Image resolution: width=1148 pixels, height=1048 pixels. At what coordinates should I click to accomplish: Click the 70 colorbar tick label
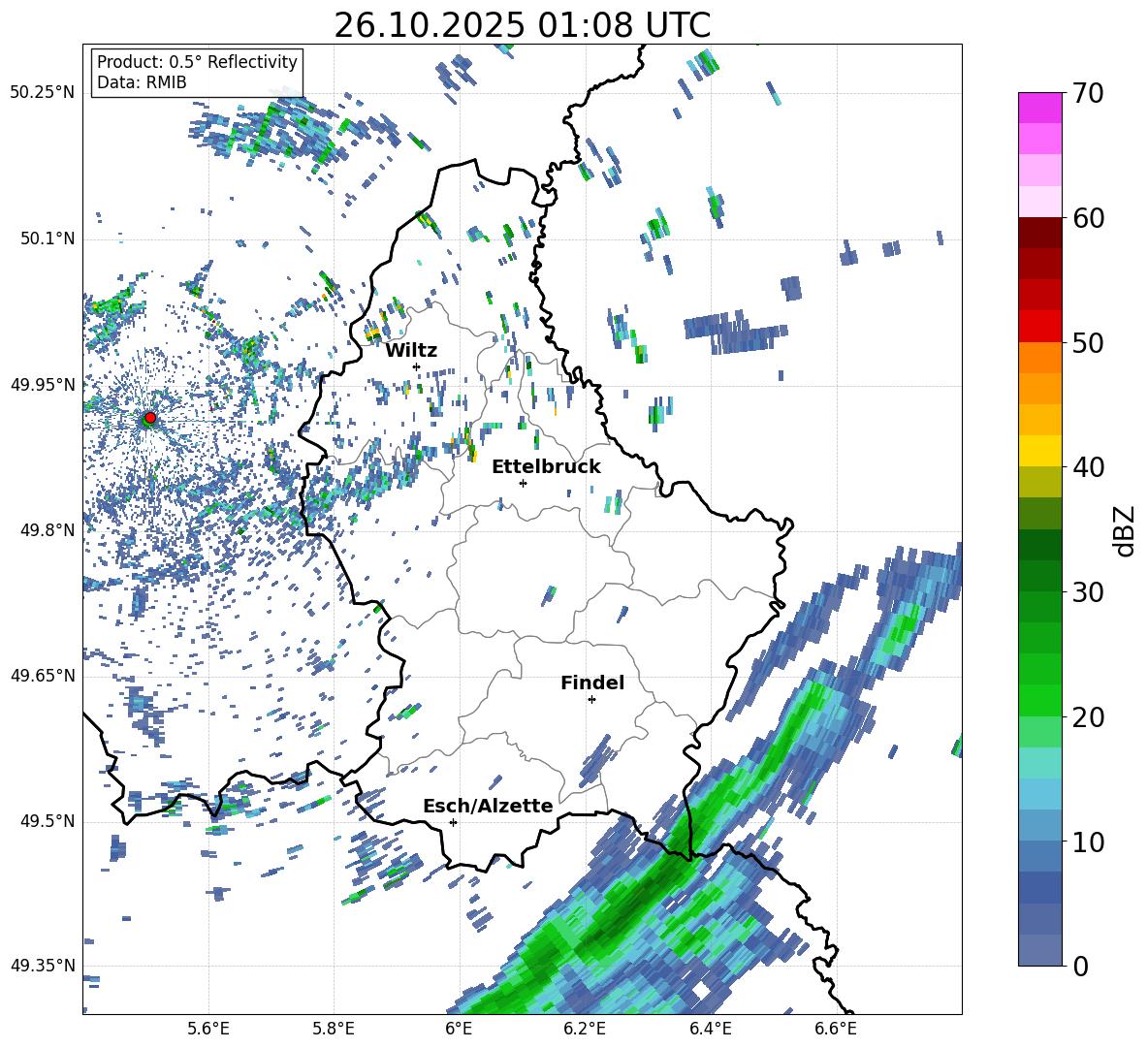coord(1088,93)
